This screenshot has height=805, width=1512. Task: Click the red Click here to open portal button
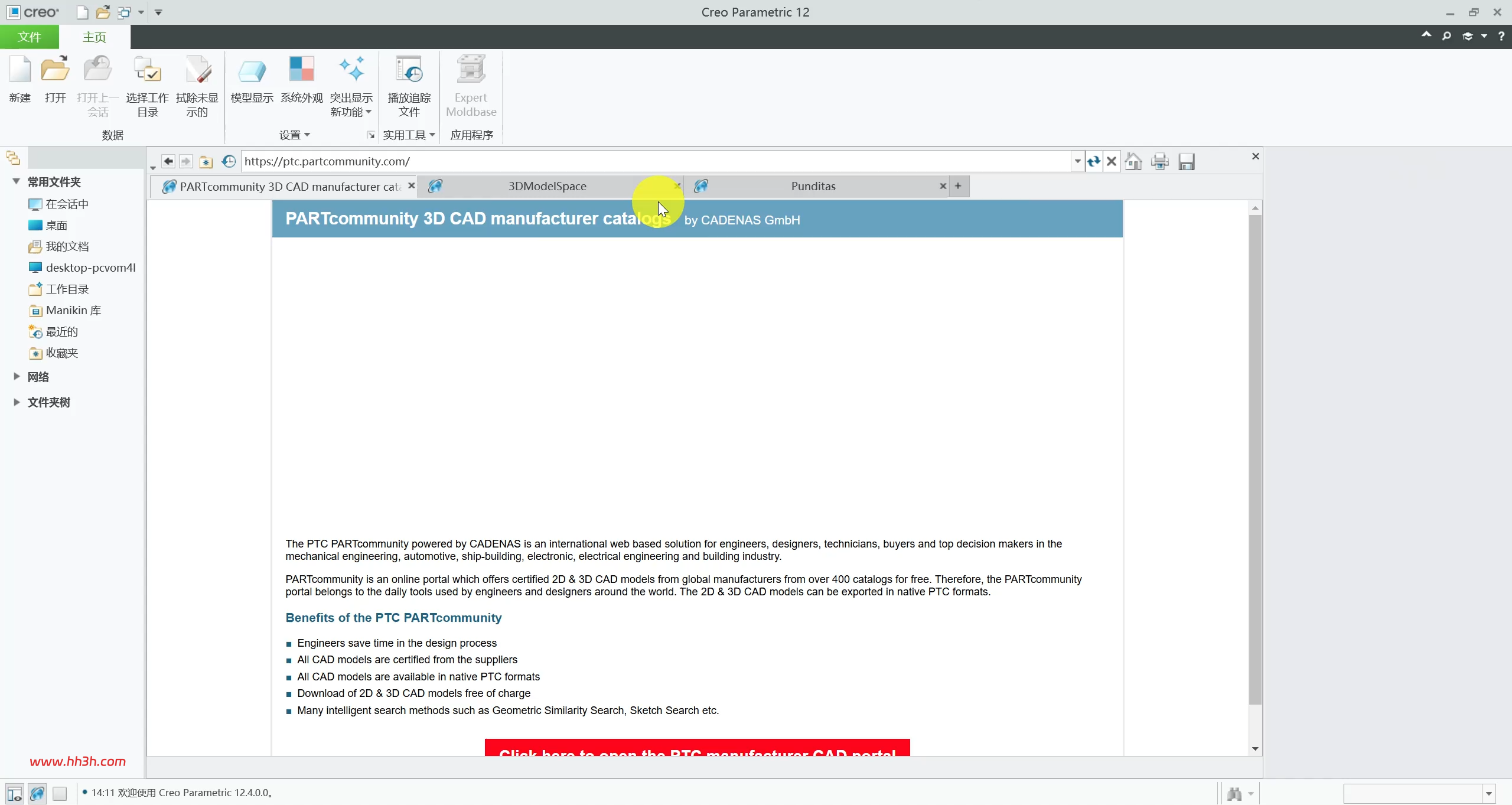pos(698,748)
